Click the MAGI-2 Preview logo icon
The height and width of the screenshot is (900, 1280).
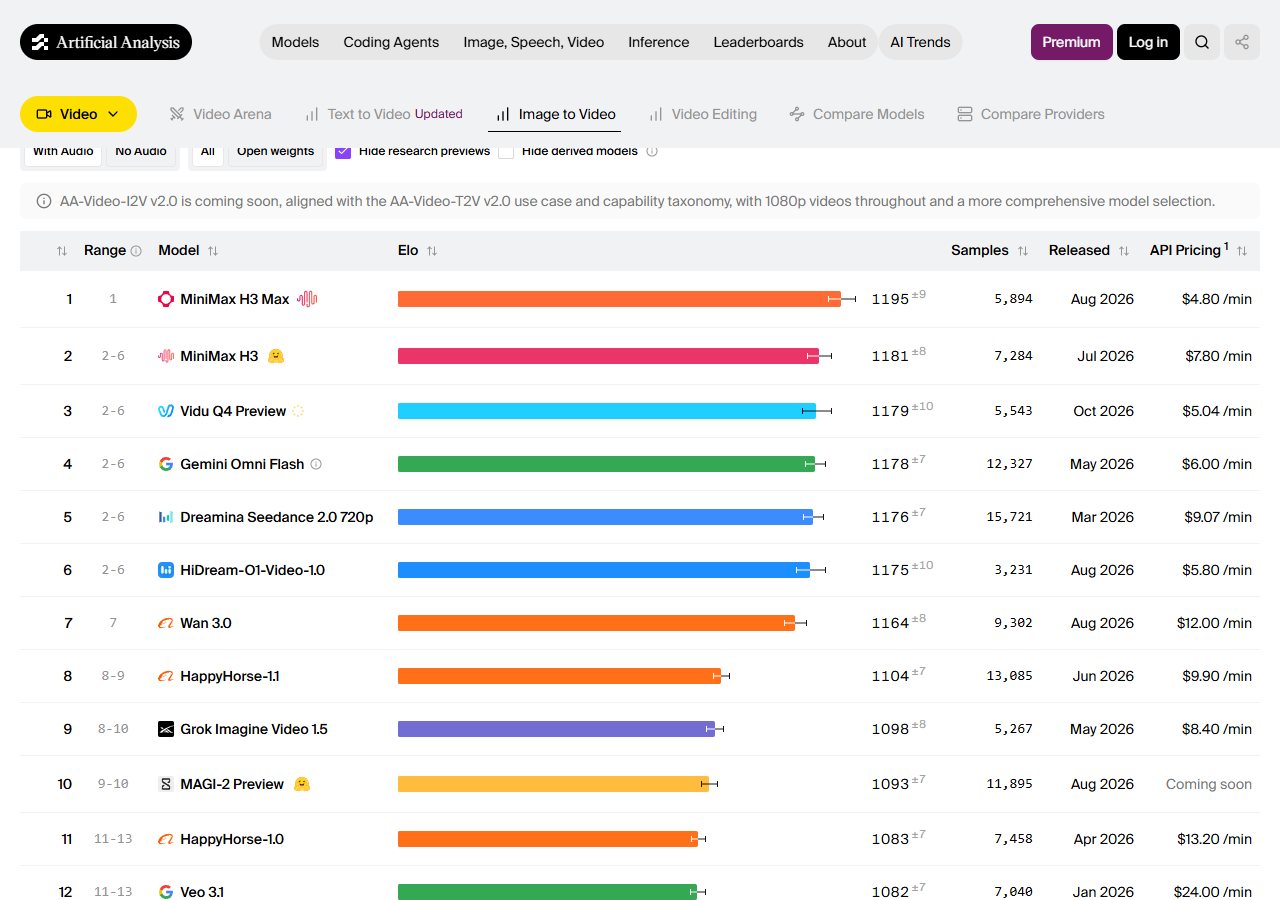click(x=166, y=784)
